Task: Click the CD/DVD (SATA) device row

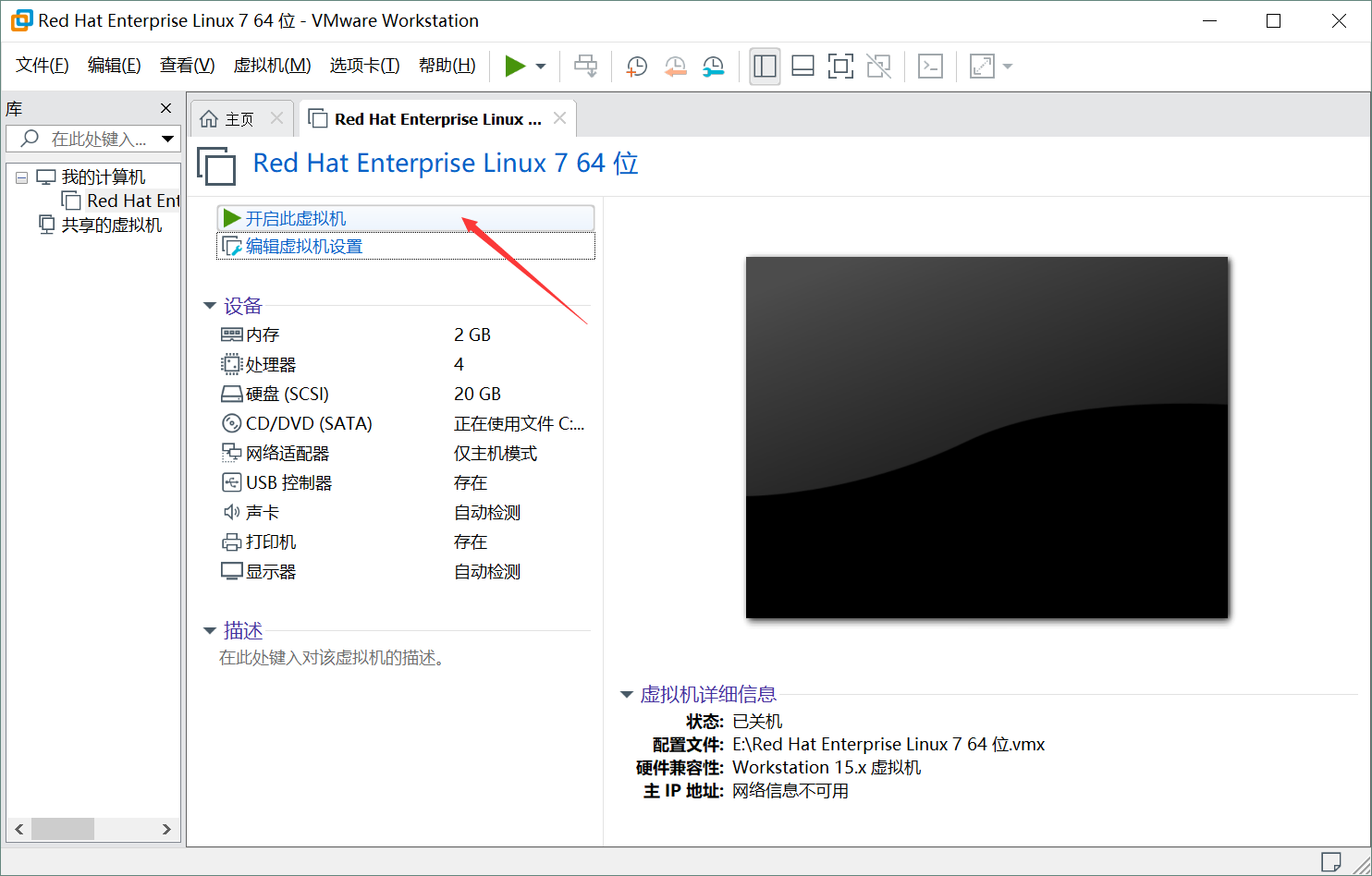Action: pos(405,423)
